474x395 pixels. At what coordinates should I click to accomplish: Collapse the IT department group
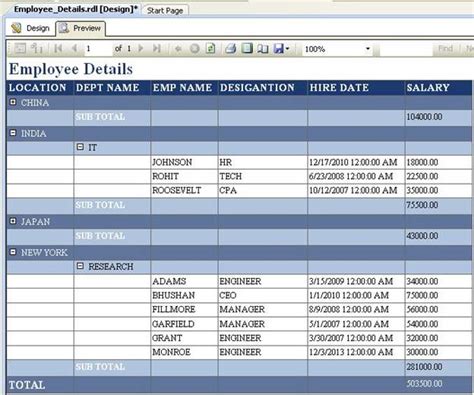(x=80, y=147)
